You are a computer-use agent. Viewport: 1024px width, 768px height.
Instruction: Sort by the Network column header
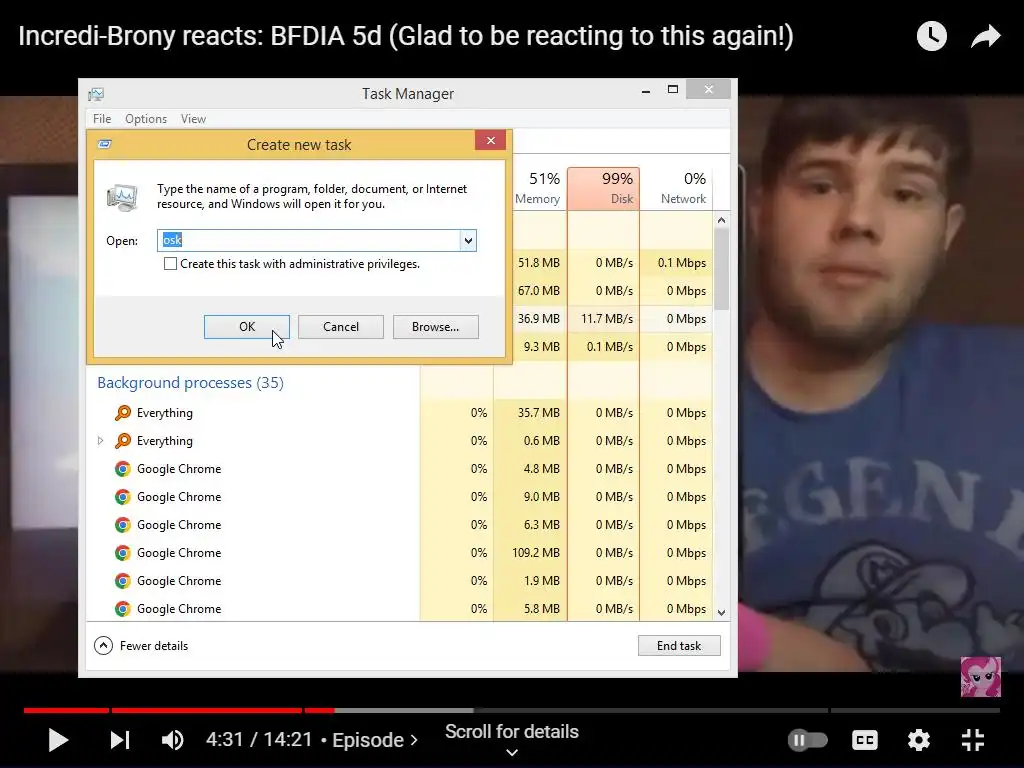click(x=677, y=188)
